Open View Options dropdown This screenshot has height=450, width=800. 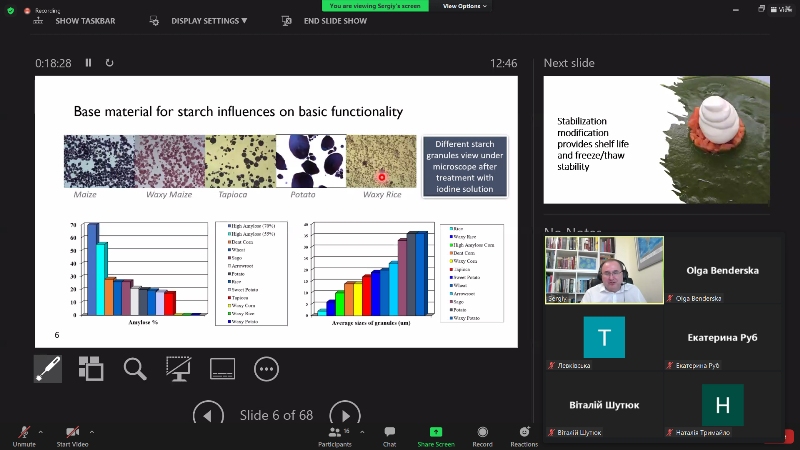pyautogui.click(x=464, y=6)
